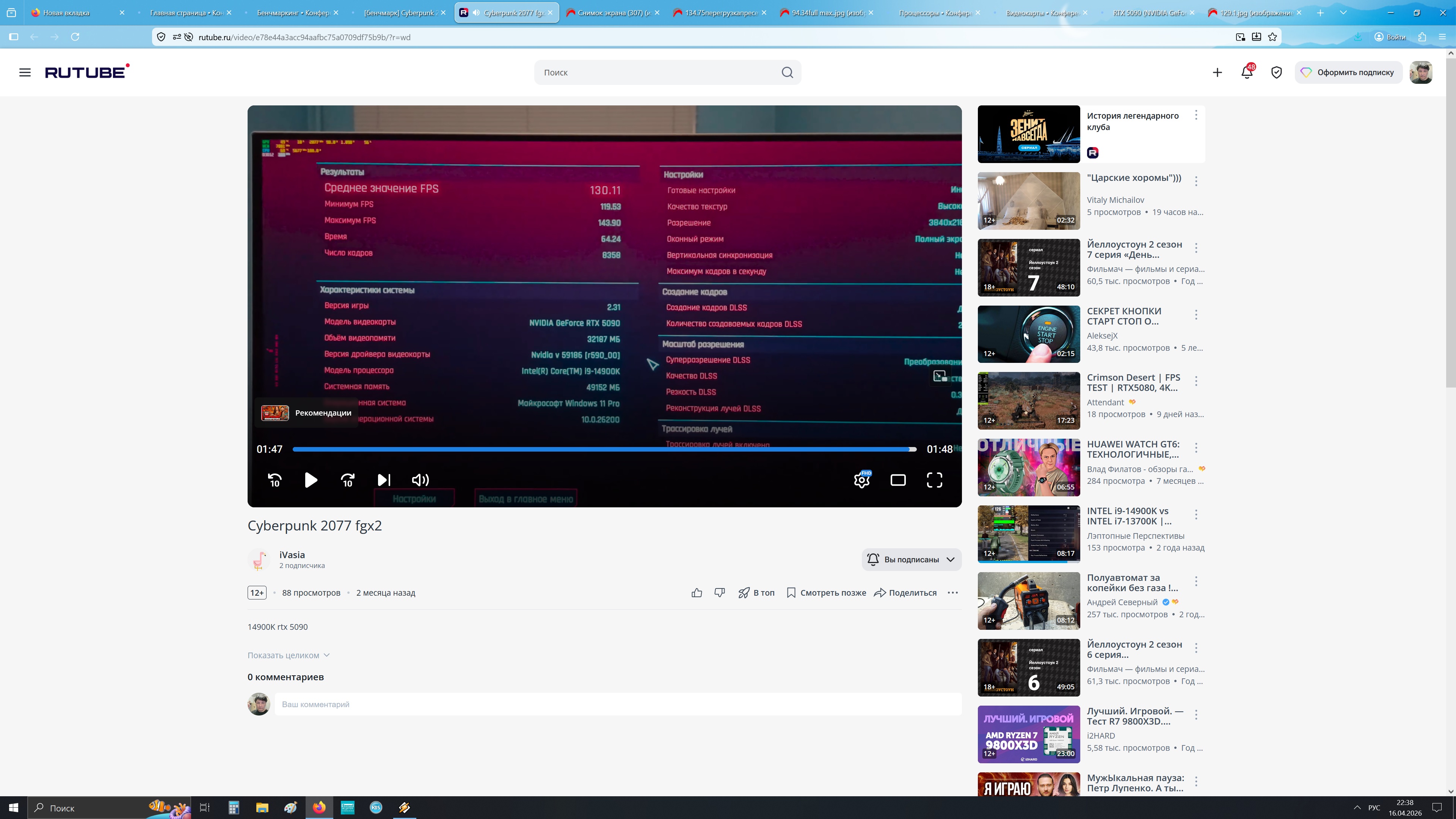This screenshot has height=819, width=1456.
Task: Expand the Вы подписаны subscription dropdown
Action: coord(951,560)
